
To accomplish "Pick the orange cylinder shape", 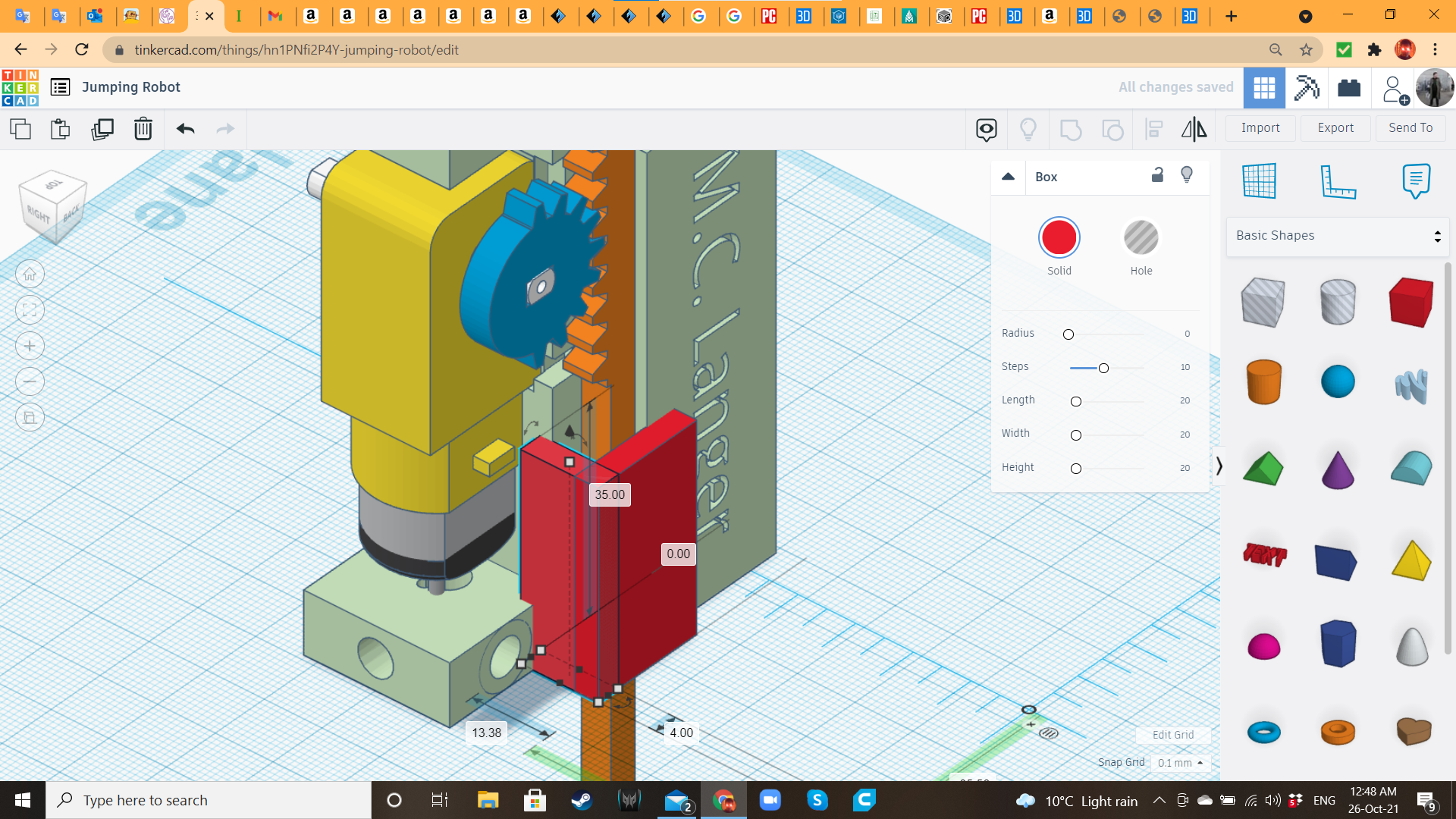I will coord(1263,381).
